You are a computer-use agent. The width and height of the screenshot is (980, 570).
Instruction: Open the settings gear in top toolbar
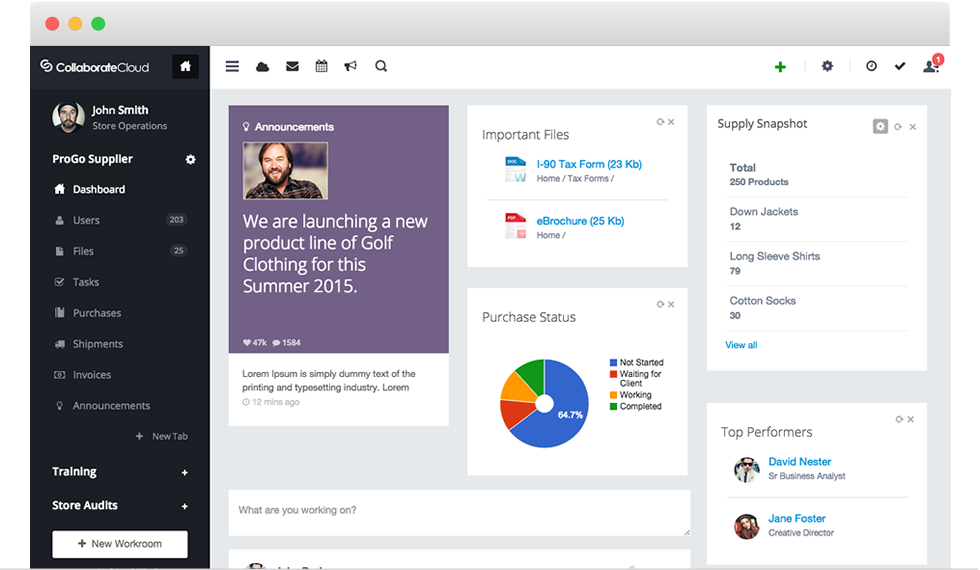827,66
